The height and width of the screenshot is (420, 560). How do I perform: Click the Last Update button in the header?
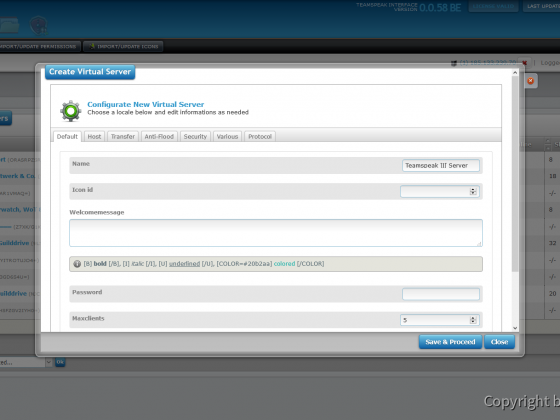click(541, 6)
